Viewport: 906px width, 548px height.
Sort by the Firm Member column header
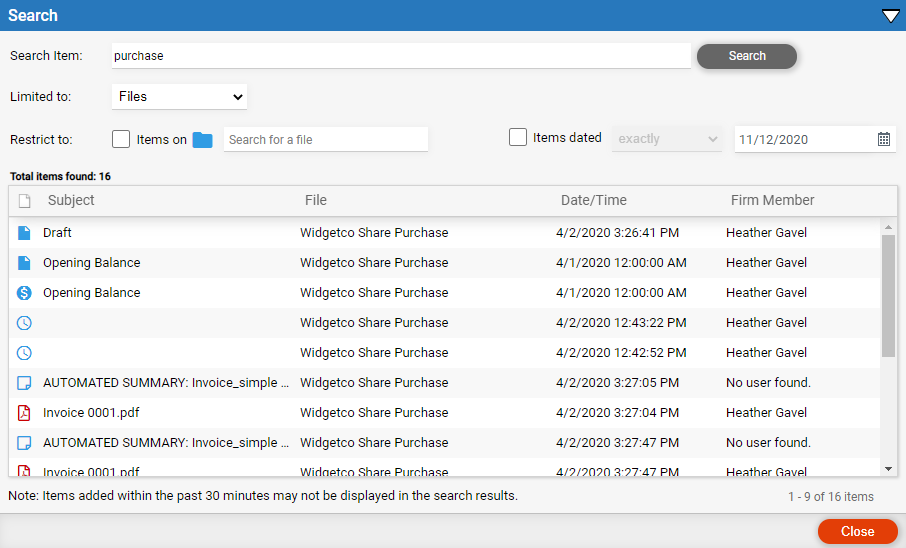point(772,201)
